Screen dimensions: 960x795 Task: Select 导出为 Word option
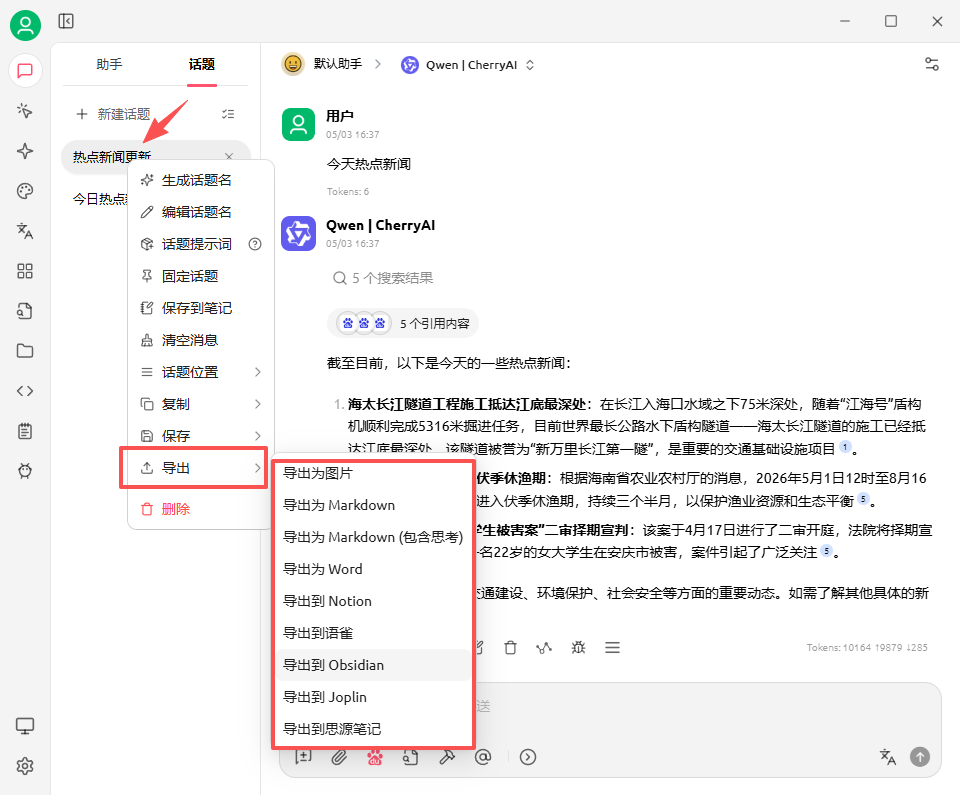click(x=373, y=569)
